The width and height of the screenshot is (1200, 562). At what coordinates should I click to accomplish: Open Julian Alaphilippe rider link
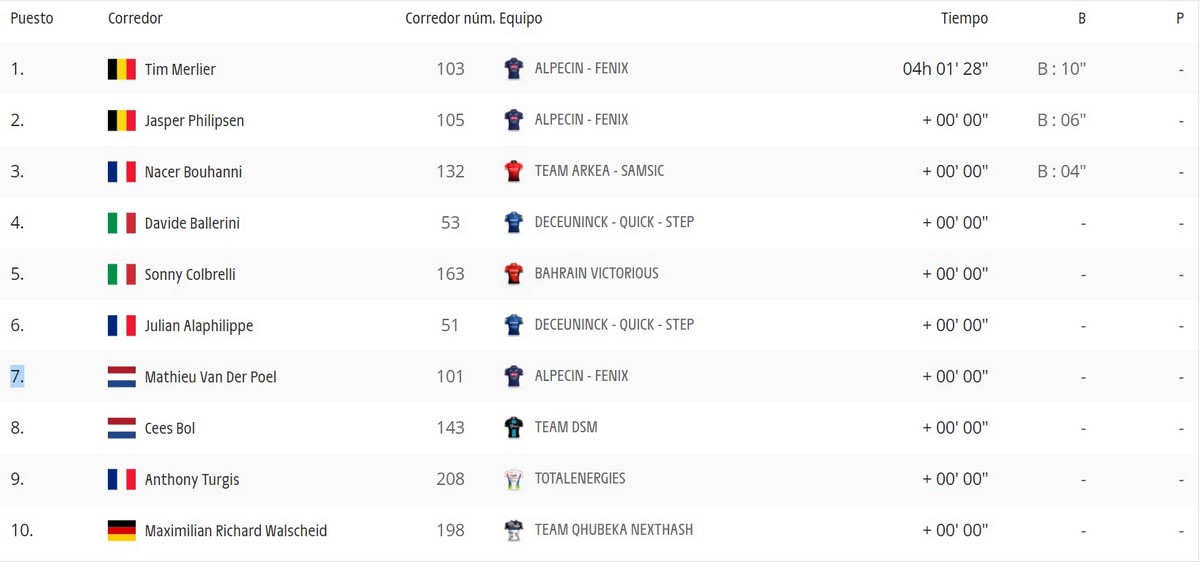pyautogui.click(x=199, y=326)
